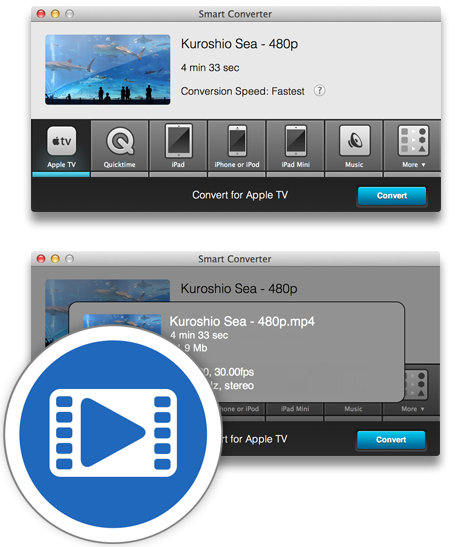Click 'Smart Converter' title of top window

[x=235, y=14]
